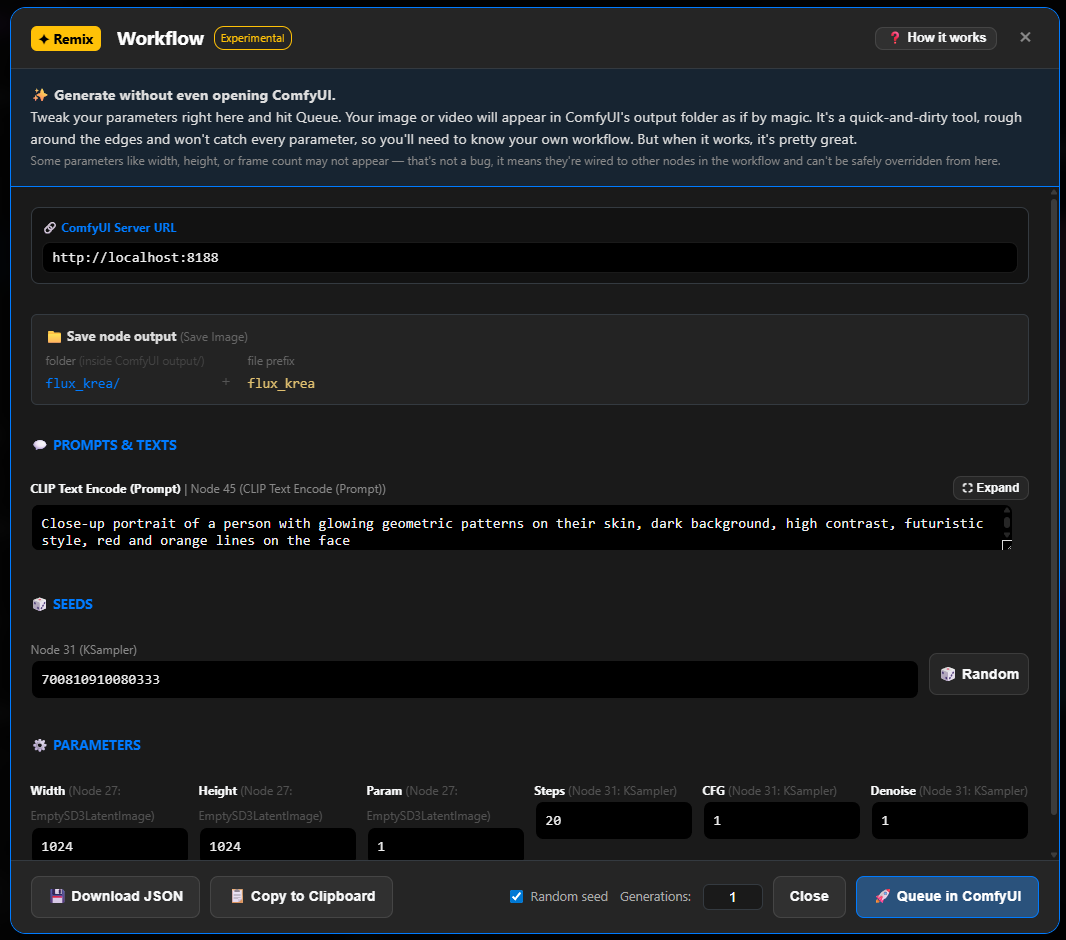Viewport: 1066px width, 940px height.
Task: Click the scrollbar down arrow at bottom
Action: tap(1054, 855)
